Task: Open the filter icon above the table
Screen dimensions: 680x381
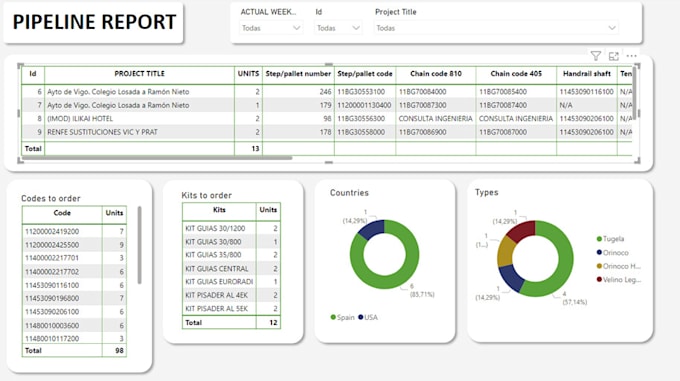Action: [595, 56]
